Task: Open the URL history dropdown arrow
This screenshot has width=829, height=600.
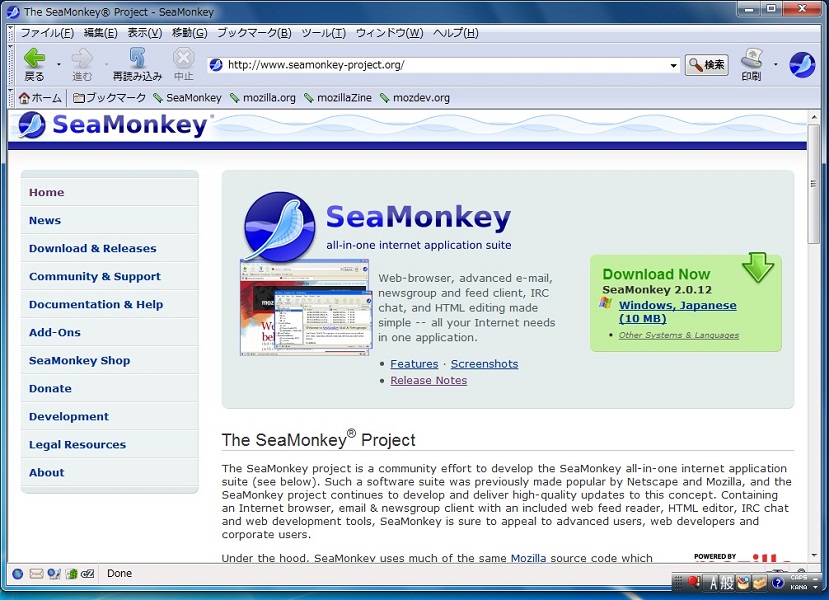Action: [673, 66]
